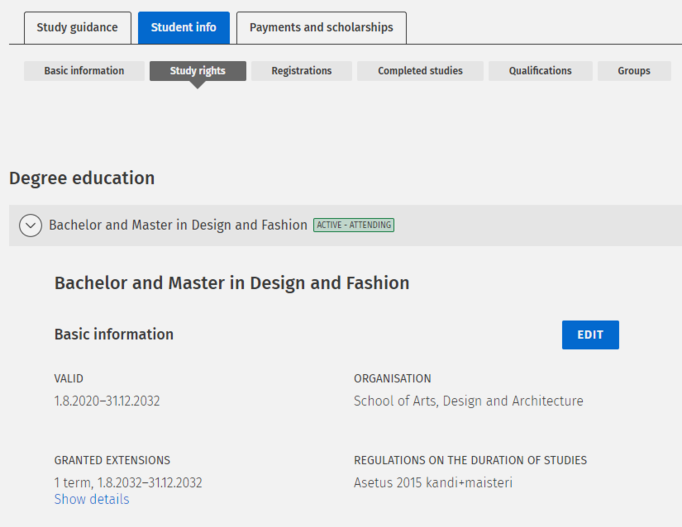Click the Degree education section heading
The width and height of the screenshot is (682, 527).
(82, 178)
